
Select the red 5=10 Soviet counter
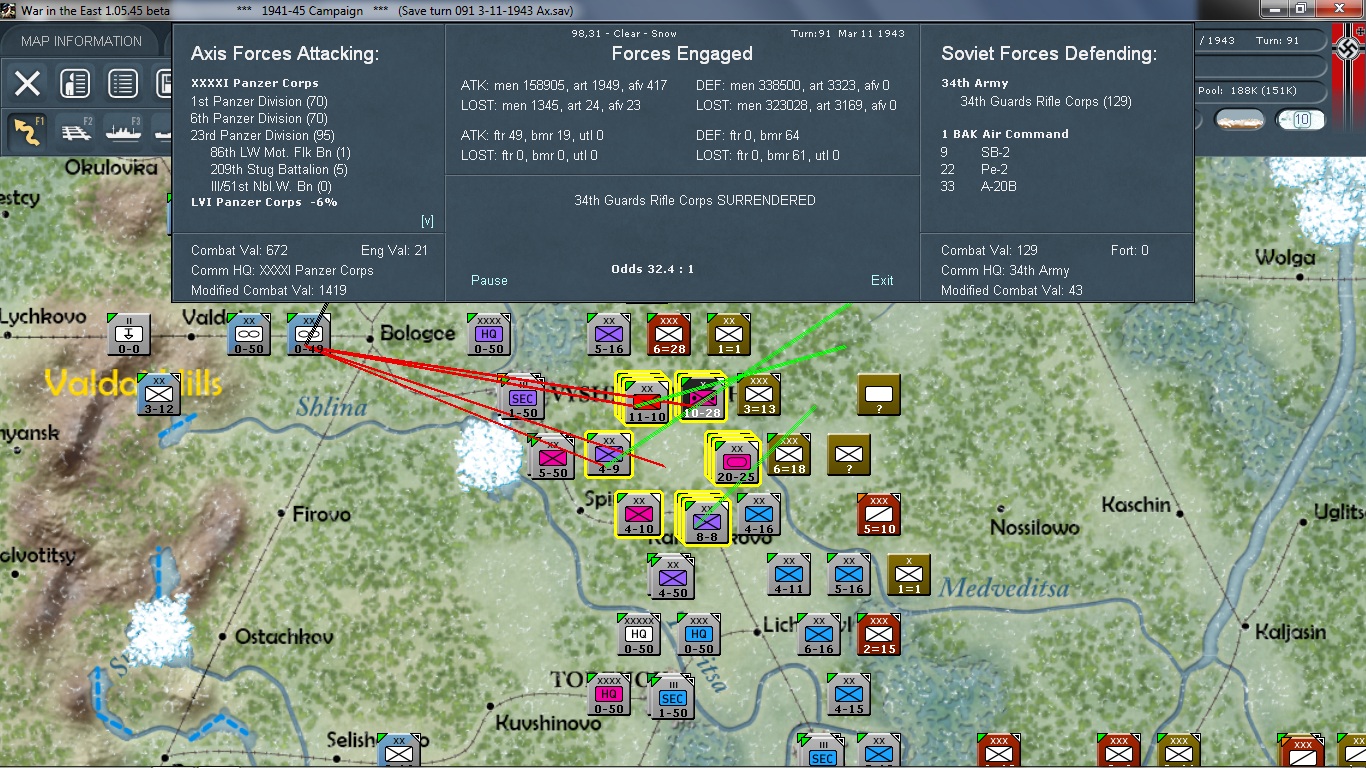tap(879, 513)
